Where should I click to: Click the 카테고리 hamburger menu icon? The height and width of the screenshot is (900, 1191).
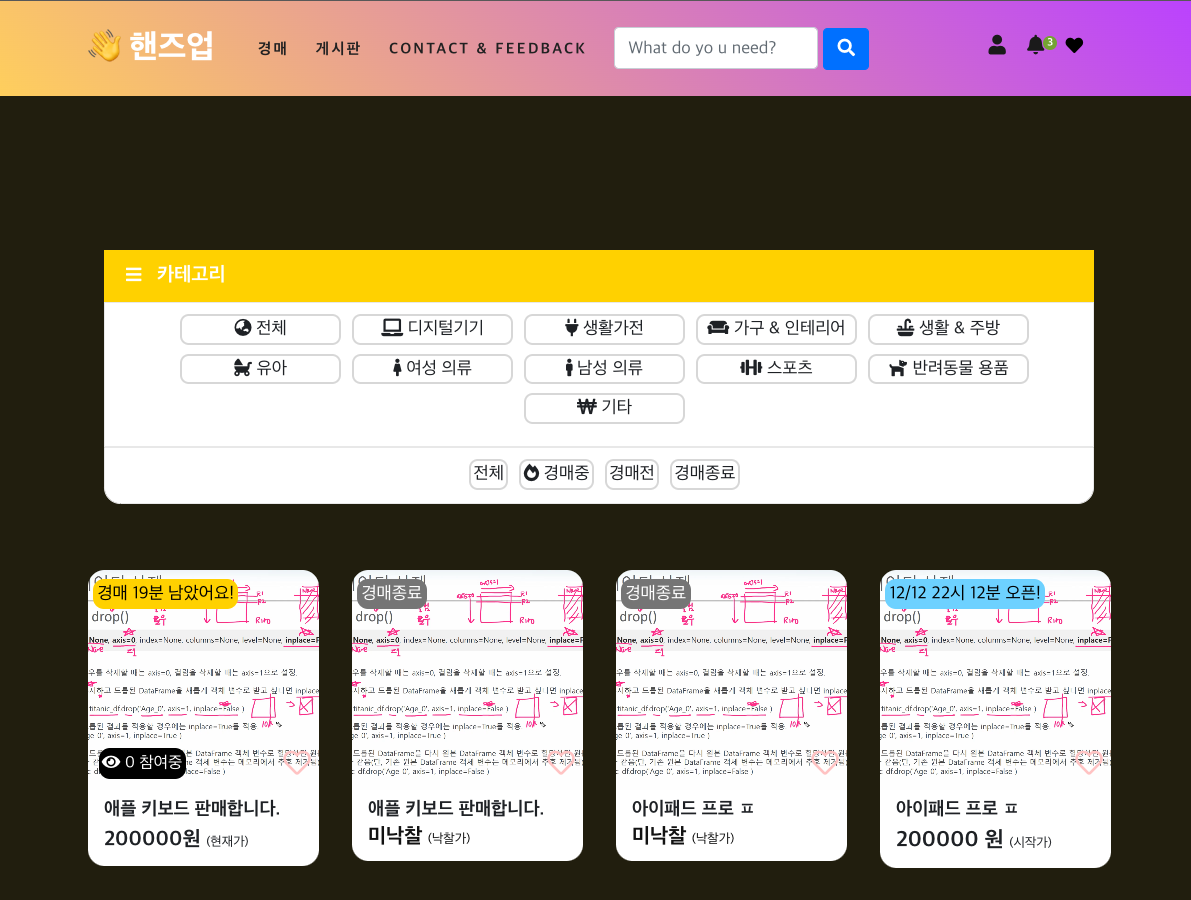pyautogui.click(x=133, y=275)
